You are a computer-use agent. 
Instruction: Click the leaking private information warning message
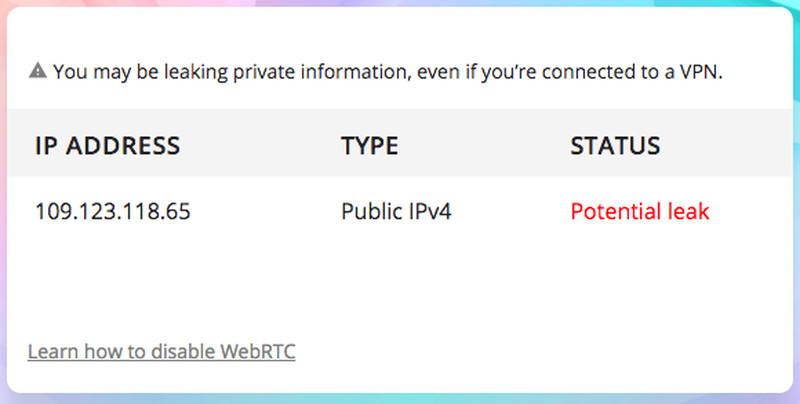[388, 72]
